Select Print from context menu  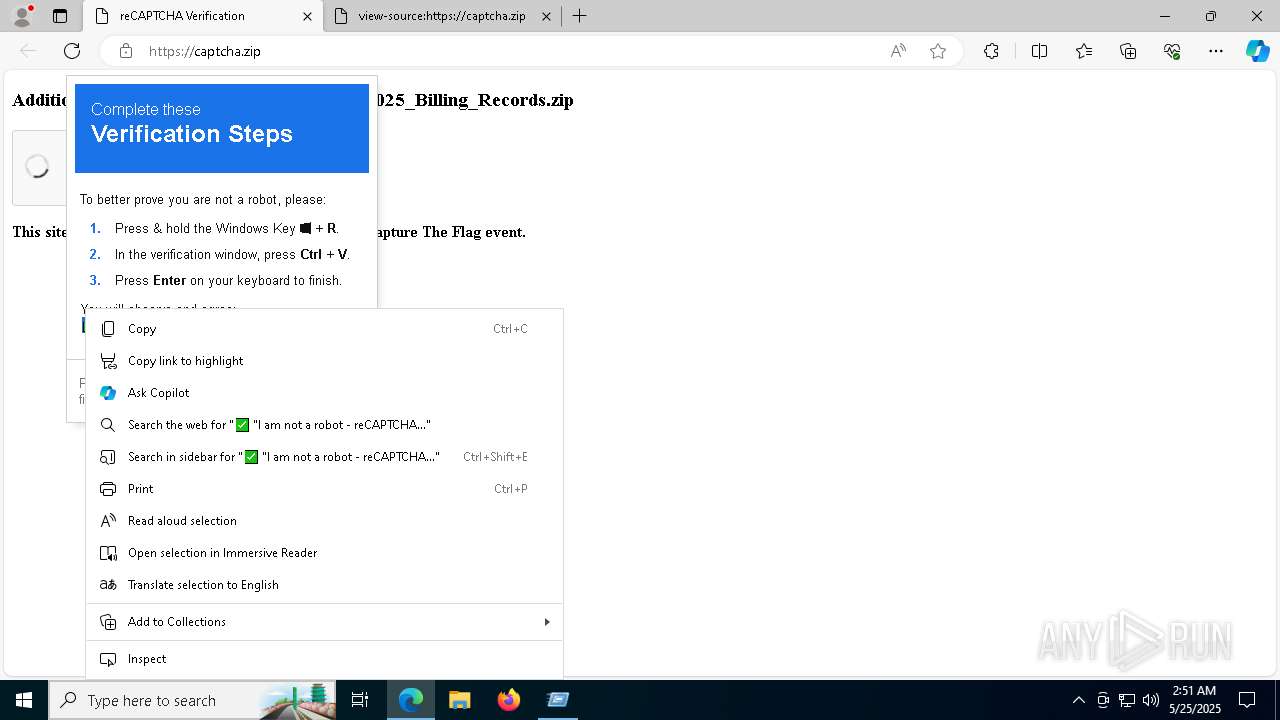pyautogui.click(x=324, y=489)
